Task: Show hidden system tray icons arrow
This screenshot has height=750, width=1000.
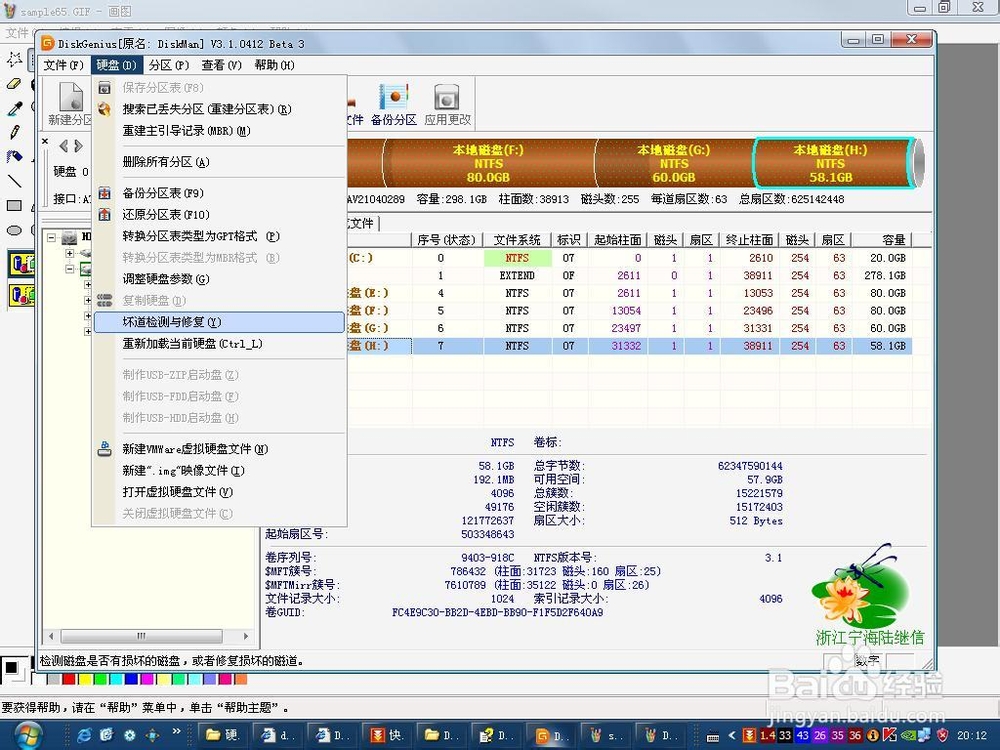Action: [732, 735]
